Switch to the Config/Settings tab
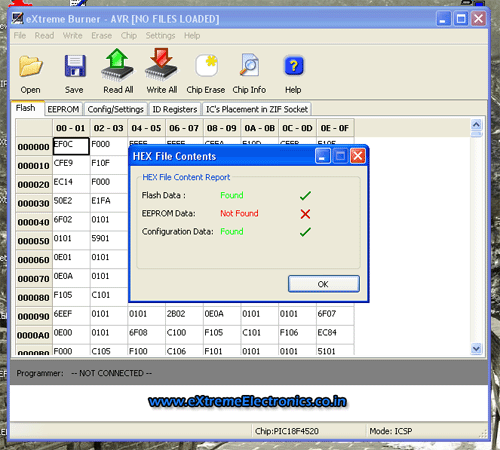This screenshot has width=500, height=450. point(115,109)
